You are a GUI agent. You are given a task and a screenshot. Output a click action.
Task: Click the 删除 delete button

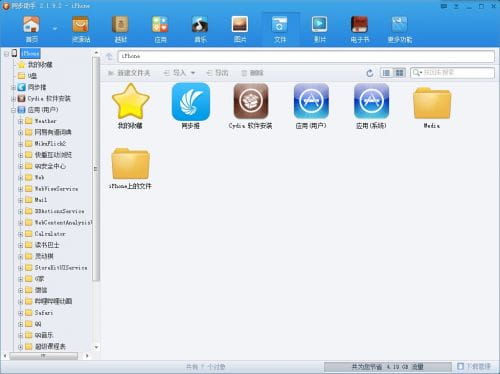click(252, 73)
